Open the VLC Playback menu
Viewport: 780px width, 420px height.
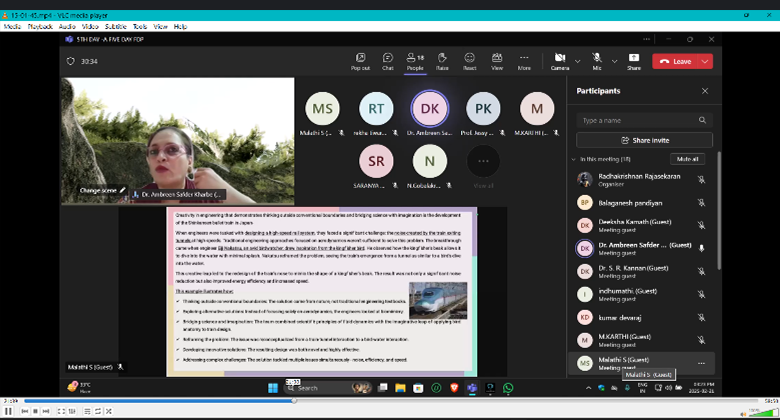click(40, 27)
